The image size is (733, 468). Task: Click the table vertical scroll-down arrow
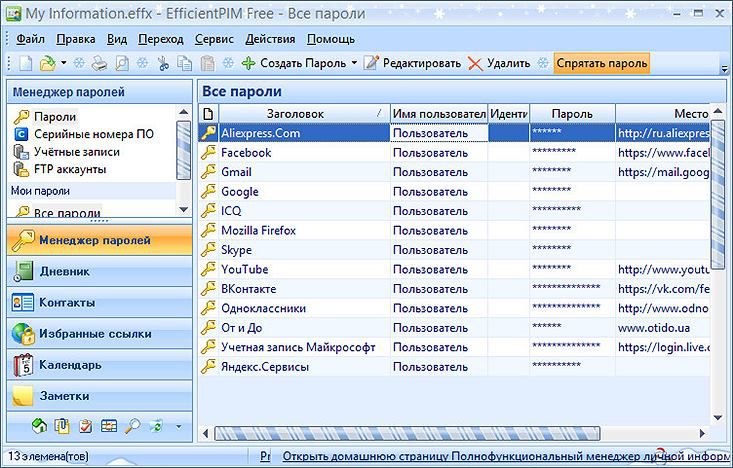click(718, 418)
